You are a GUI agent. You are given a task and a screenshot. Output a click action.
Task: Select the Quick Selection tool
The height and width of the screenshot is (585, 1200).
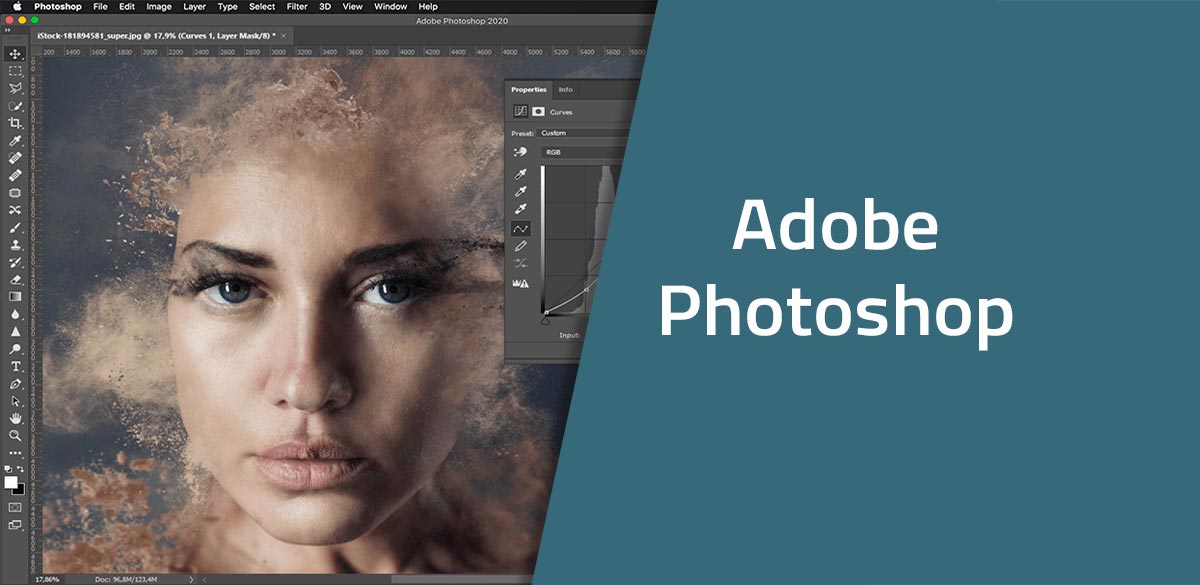click(15, 105)
